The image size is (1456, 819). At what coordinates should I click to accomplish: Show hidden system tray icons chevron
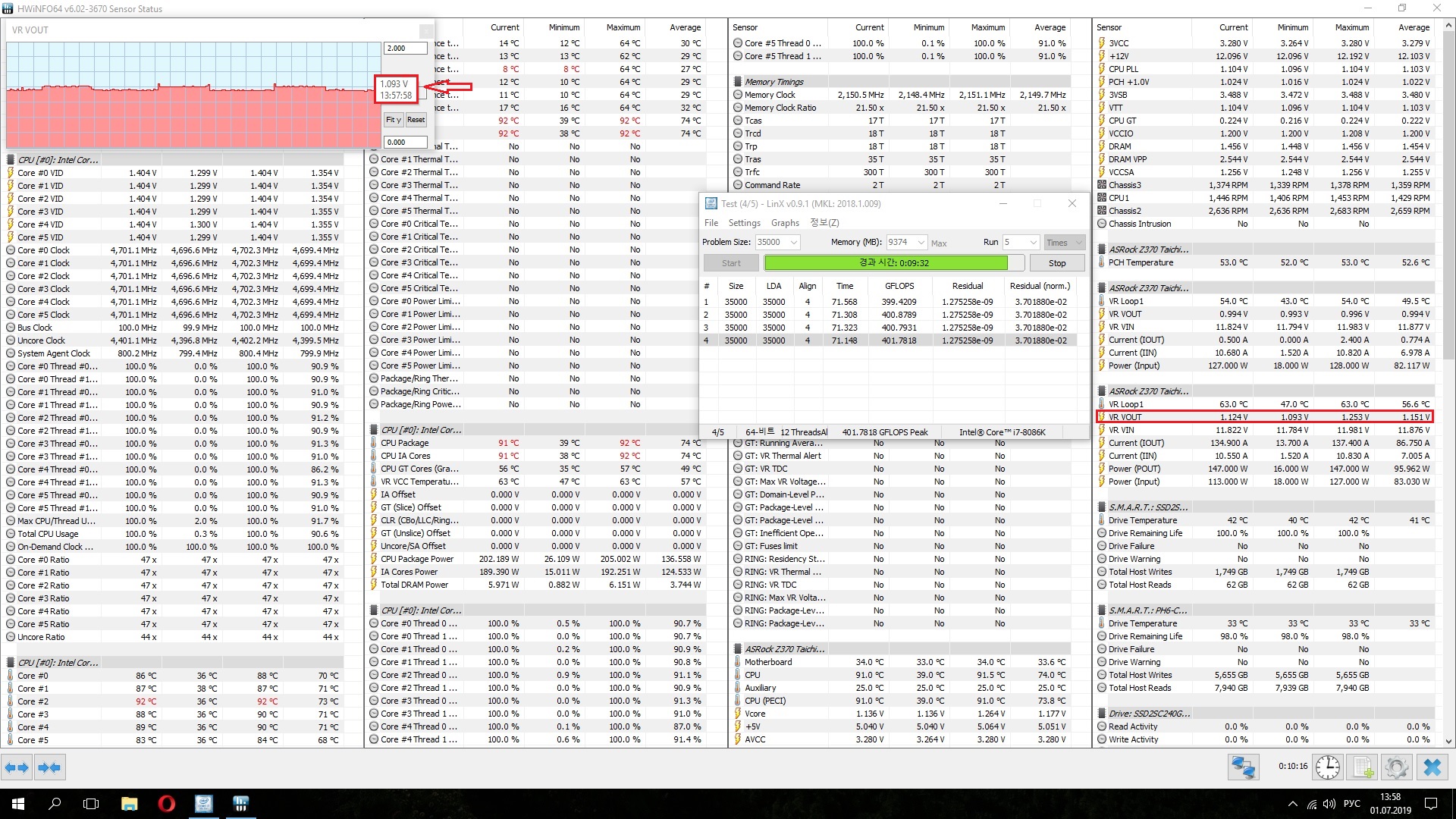(x=1292, y=804)
